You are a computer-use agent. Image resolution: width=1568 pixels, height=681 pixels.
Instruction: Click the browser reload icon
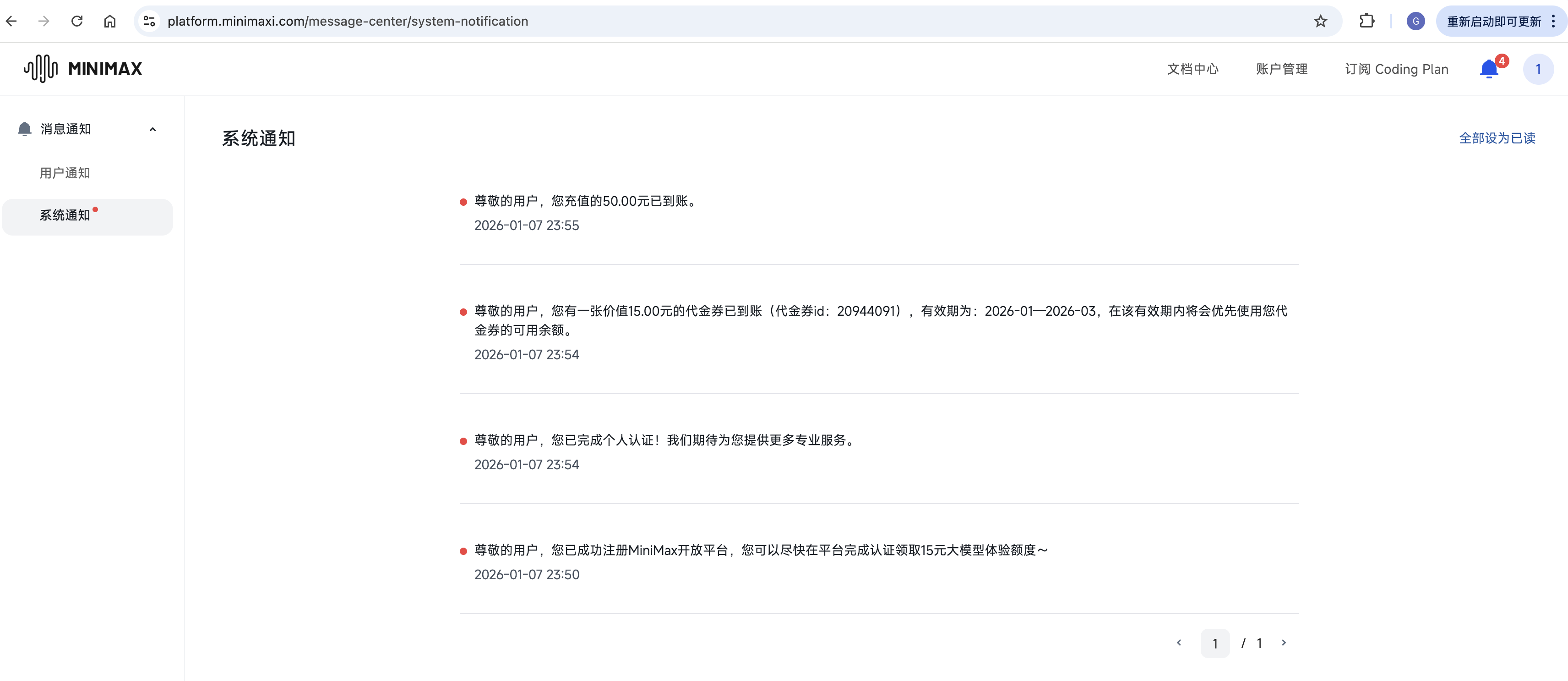point(76,22)
